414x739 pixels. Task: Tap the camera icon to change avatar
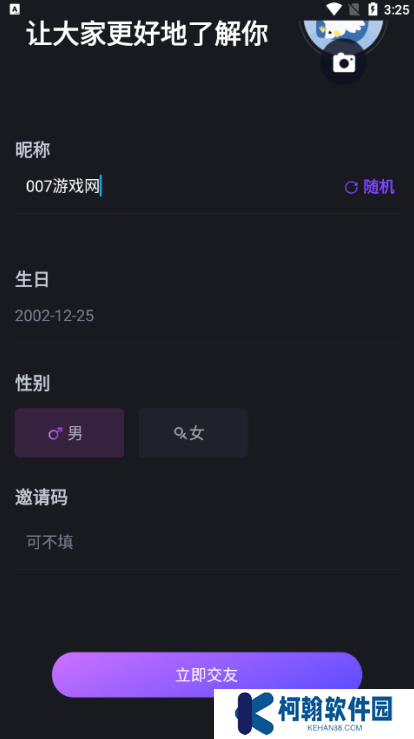click(x=344, y=62)
